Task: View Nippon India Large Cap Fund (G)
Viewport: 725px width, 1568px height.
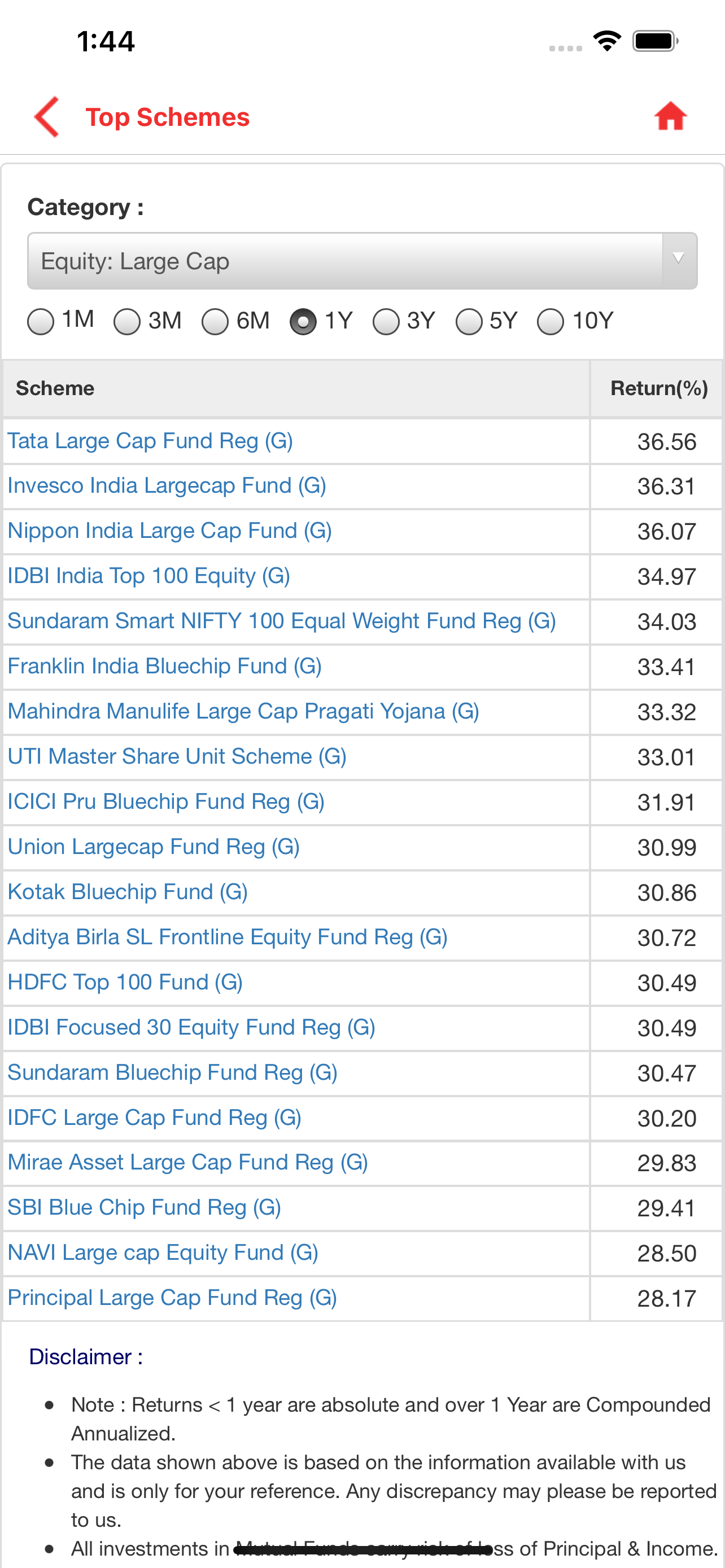Action: click(170, 531)
